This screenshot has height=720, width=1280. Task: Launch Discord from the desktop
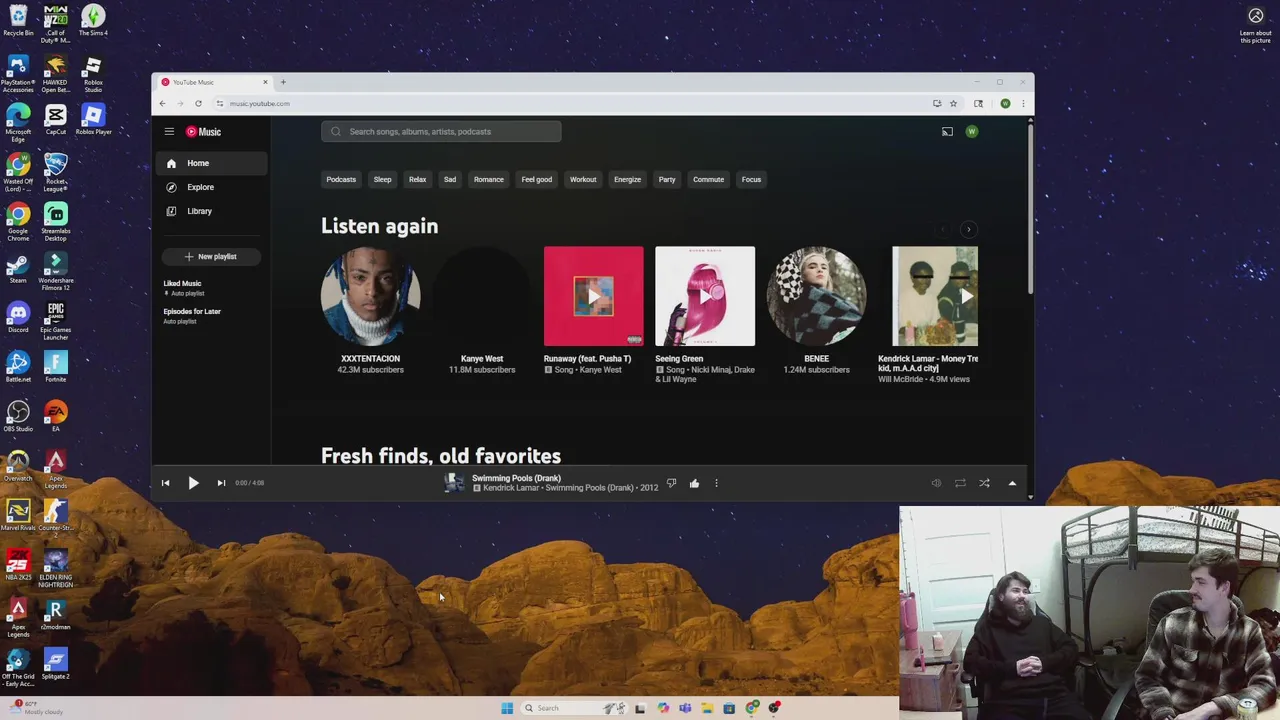pos(18,318)
